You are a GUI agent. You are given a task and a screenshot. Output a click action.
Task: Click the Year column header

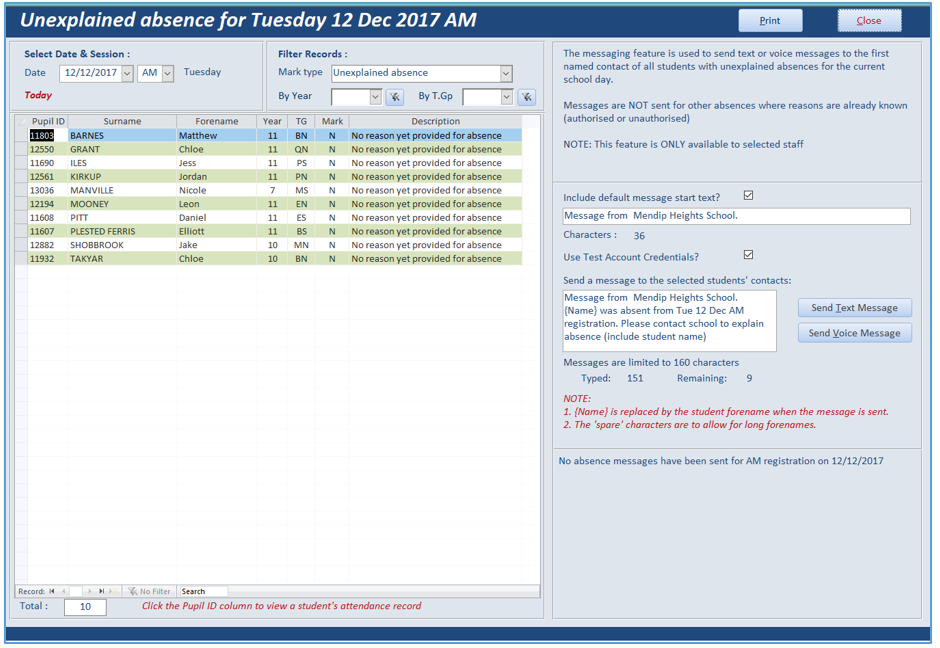[x=272, y=121]
